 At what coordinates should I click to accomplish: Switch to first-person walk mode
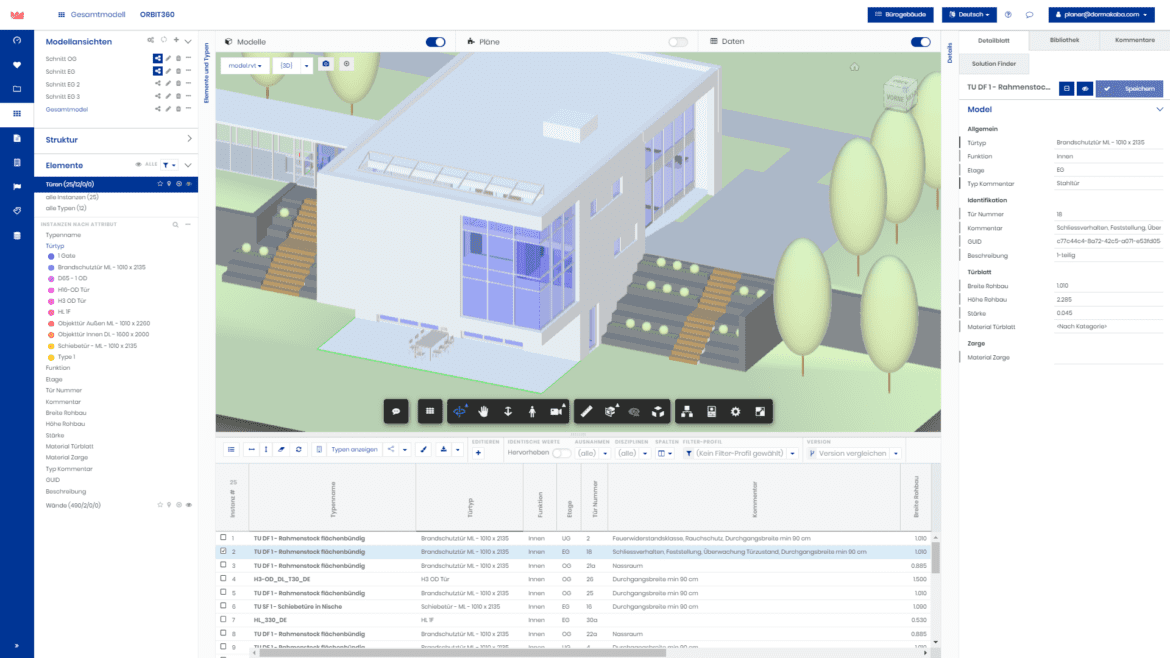[532, 411]
